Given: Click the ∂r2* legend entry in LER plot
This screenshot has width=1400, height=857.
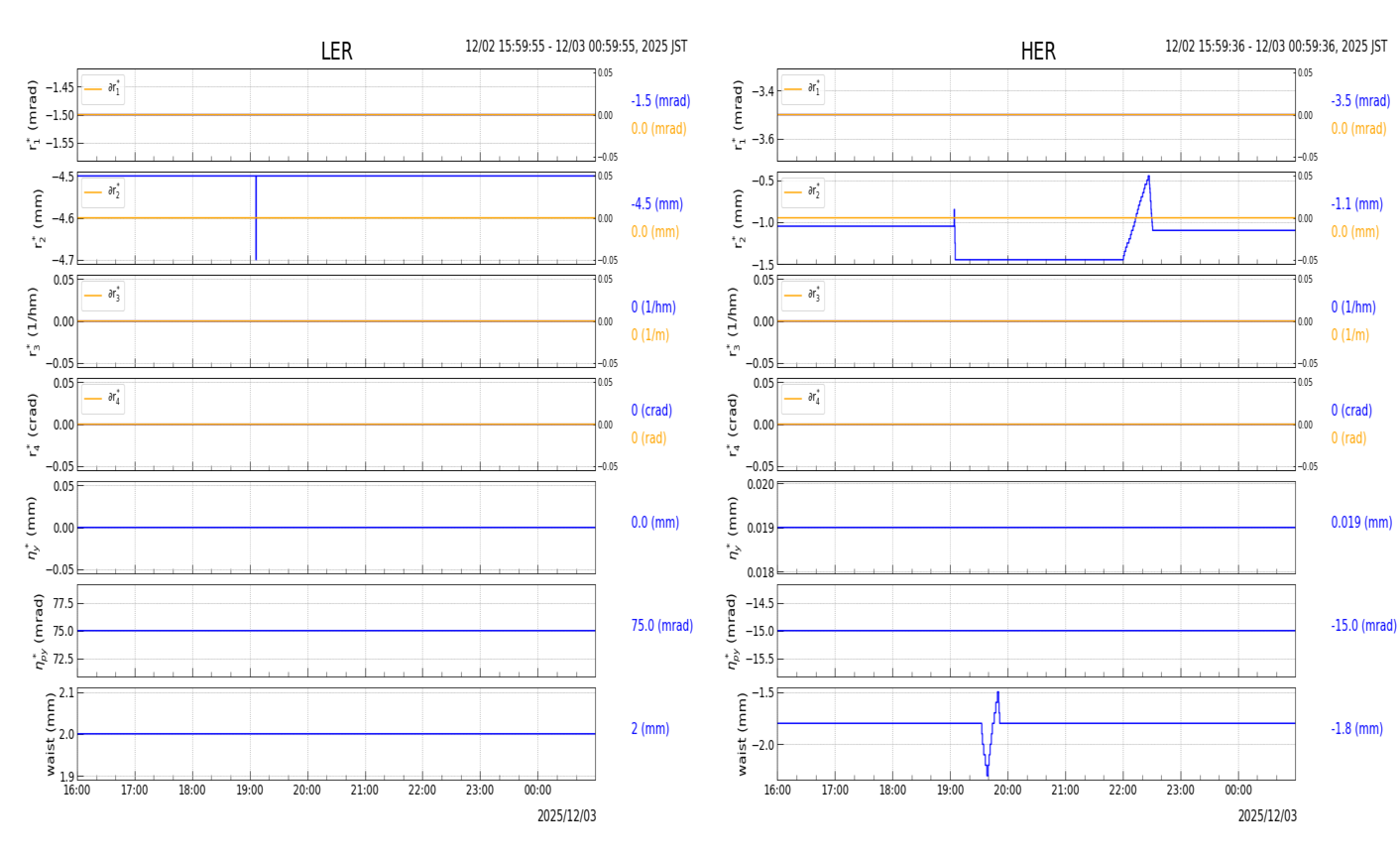Looking at the screenshot, I should tap(103, 192).
